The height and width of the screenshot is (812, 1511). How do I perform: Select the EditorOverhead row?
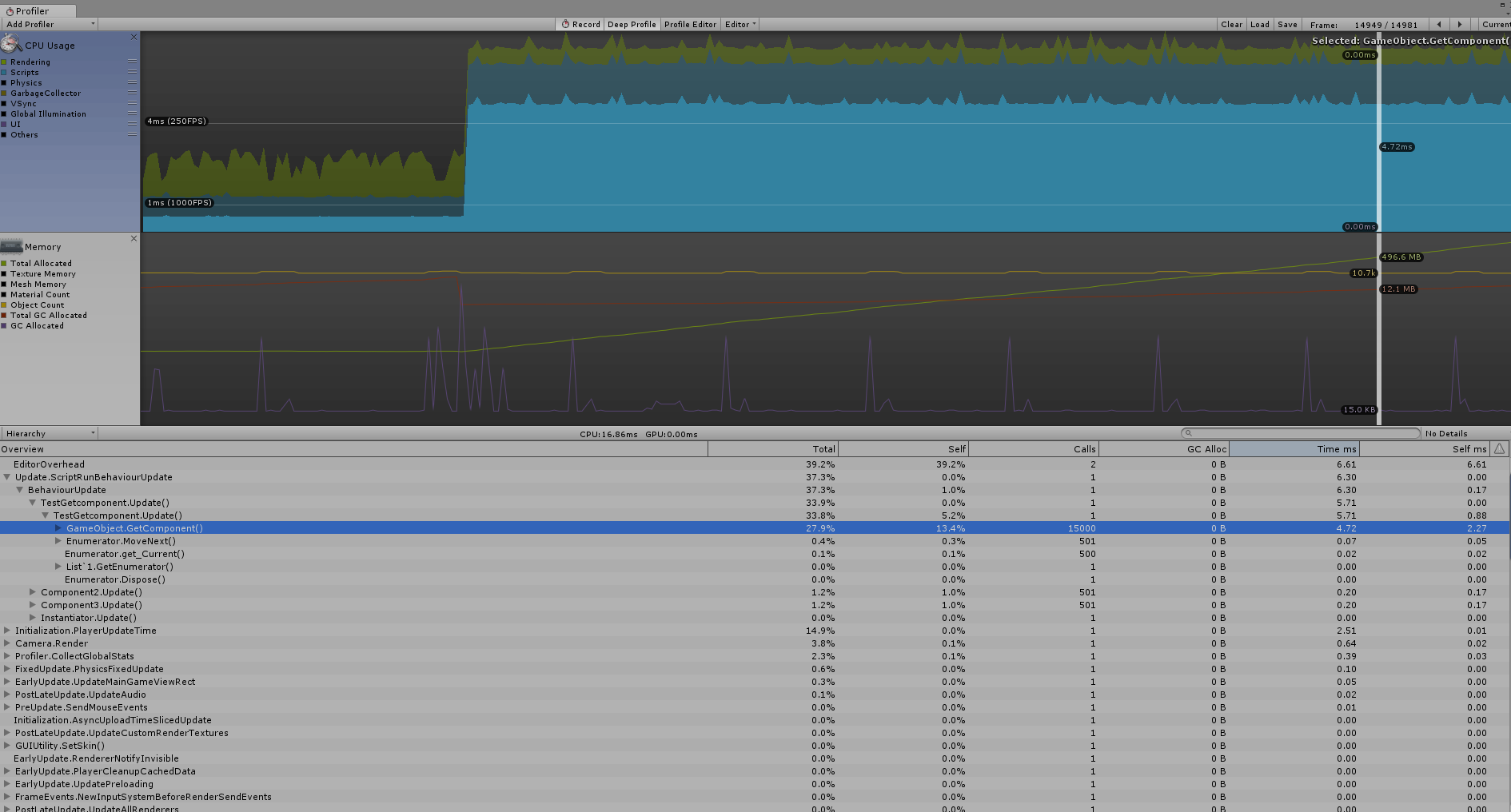755,464
